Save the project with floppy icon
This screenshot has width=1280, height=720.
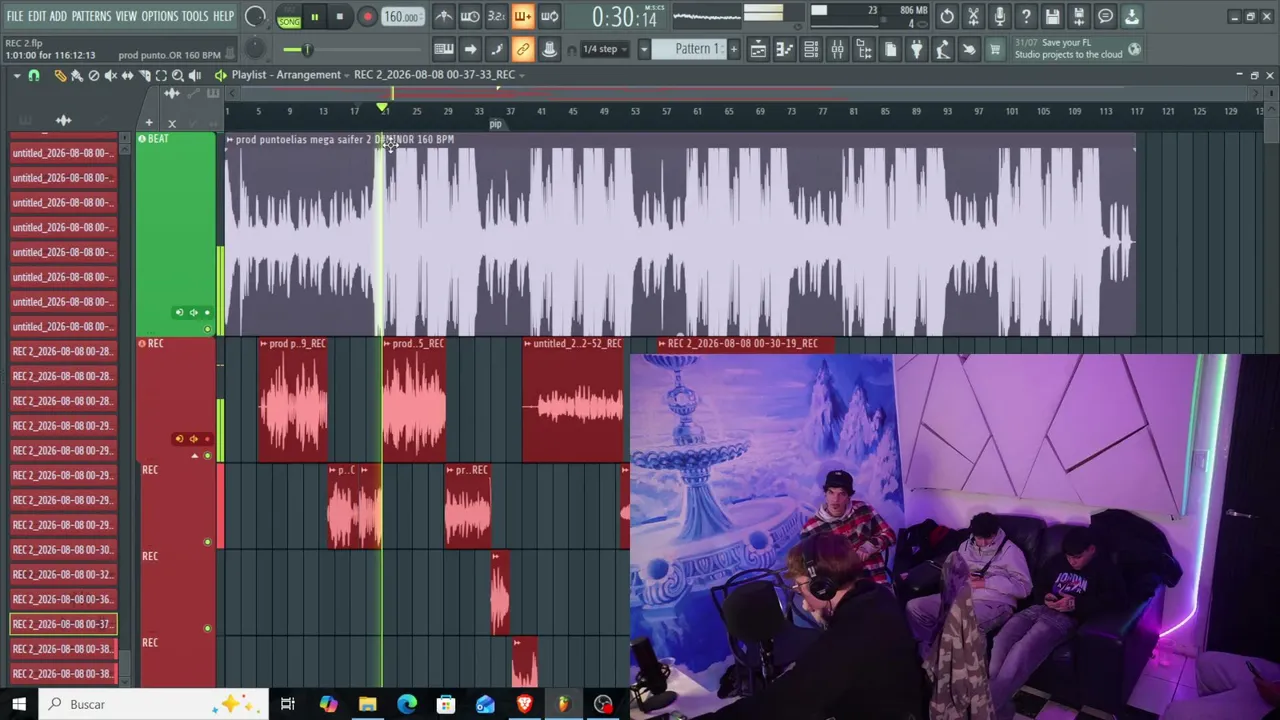point(1052,16)
